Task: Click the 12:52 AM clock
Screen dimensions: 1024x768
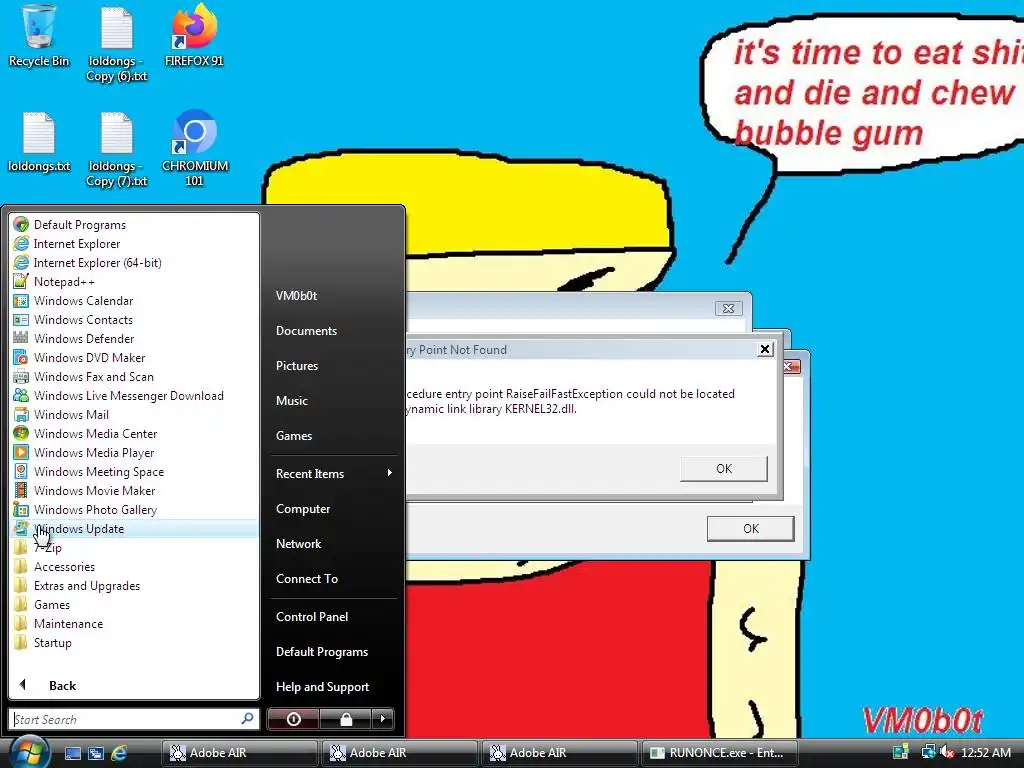Action: [985, 752]
